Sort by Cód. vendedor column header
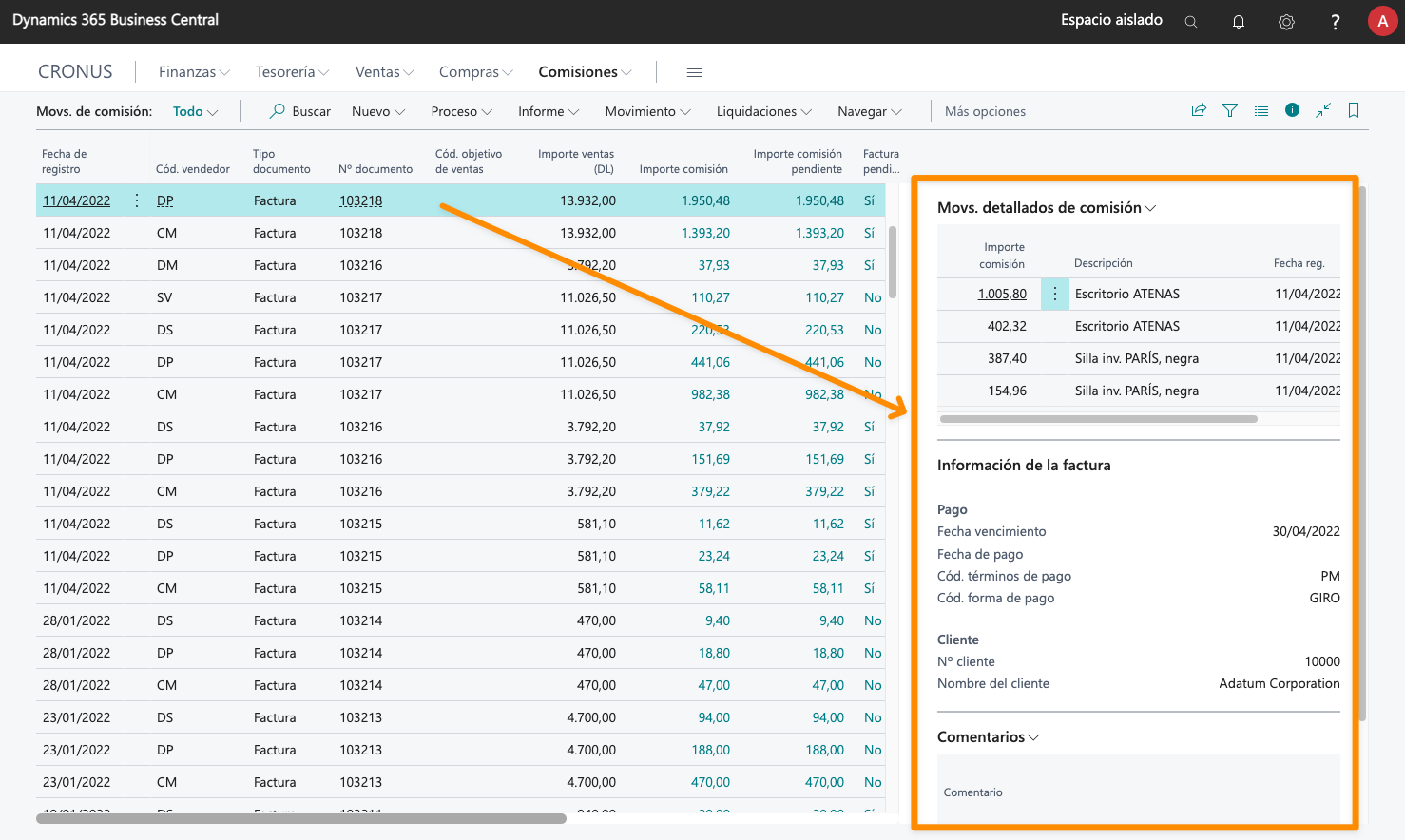The height and width of the screenshot is (840, 1405). coord(193,169)
